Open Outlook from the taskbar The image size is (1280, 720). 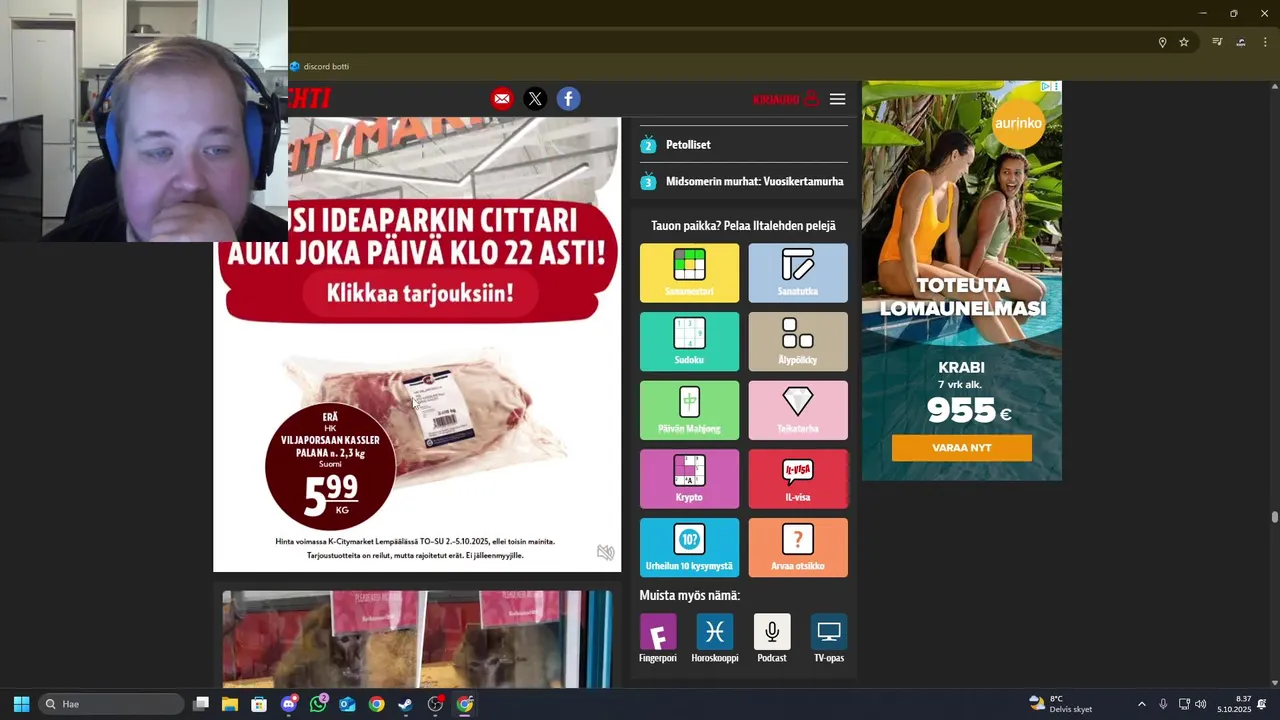[x=347, y=704]
